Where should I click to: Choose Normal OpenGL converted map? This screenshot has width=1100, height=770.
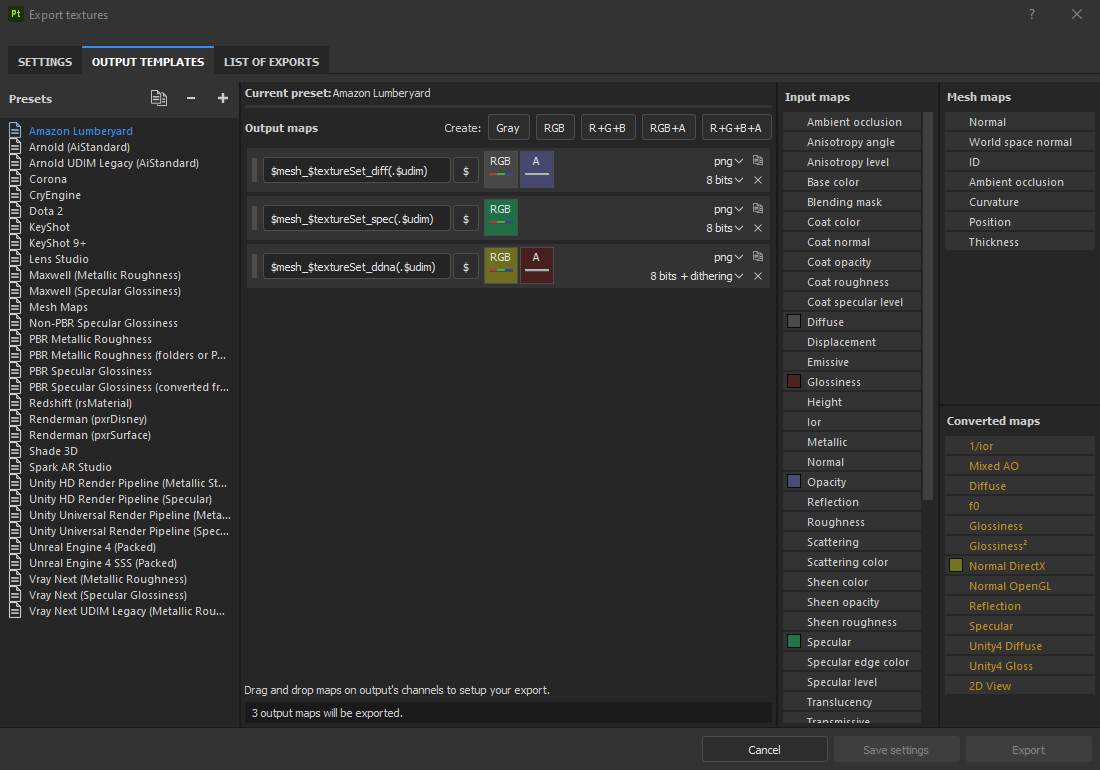pos(1020,586)
